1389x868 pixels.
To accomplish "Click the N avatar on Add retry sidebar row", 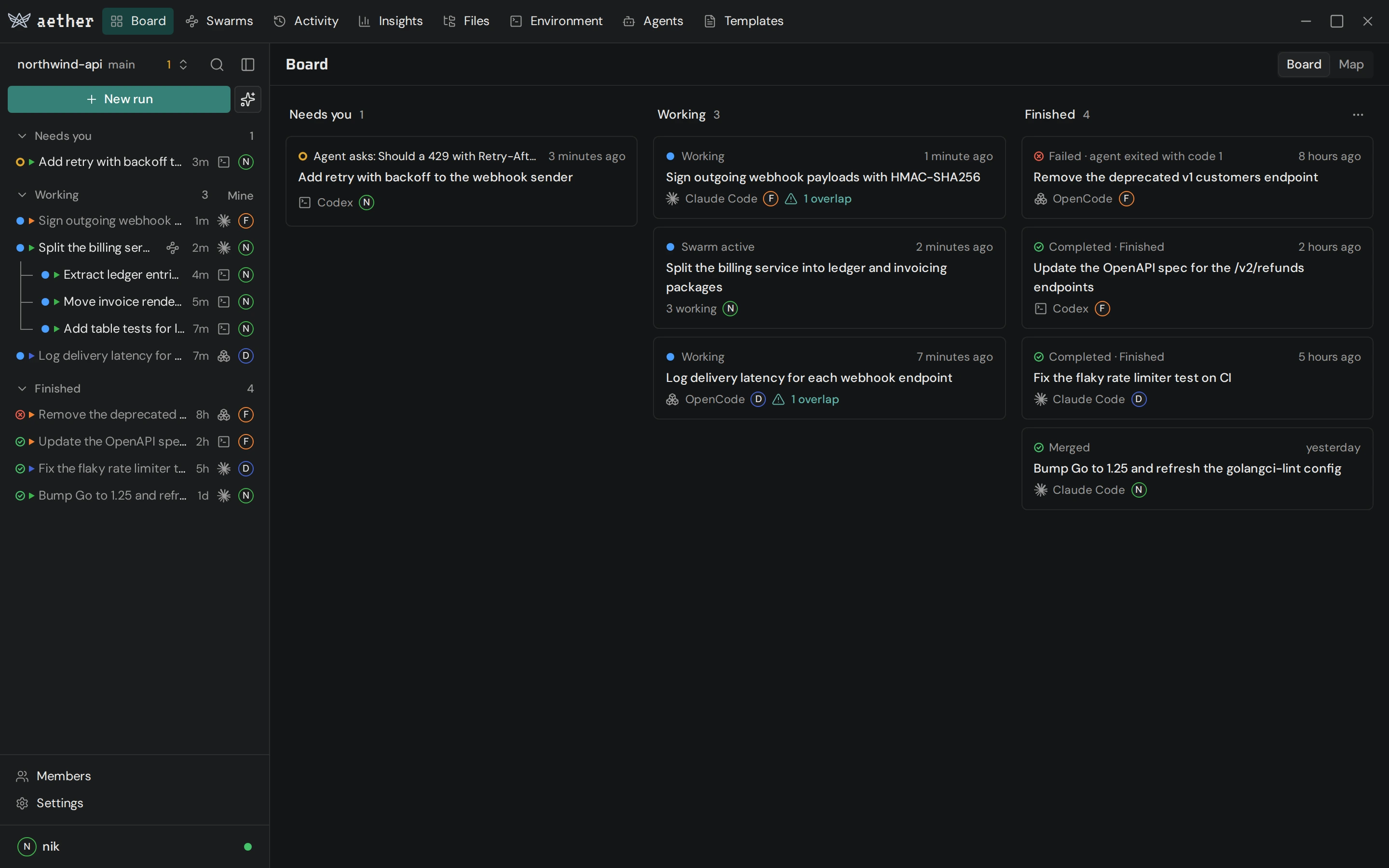I will 245,162.
